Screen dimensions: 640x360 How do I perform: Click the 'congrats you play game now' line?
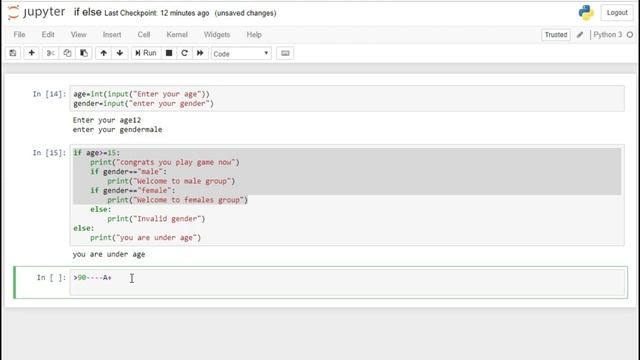click(x=165, y=162)
